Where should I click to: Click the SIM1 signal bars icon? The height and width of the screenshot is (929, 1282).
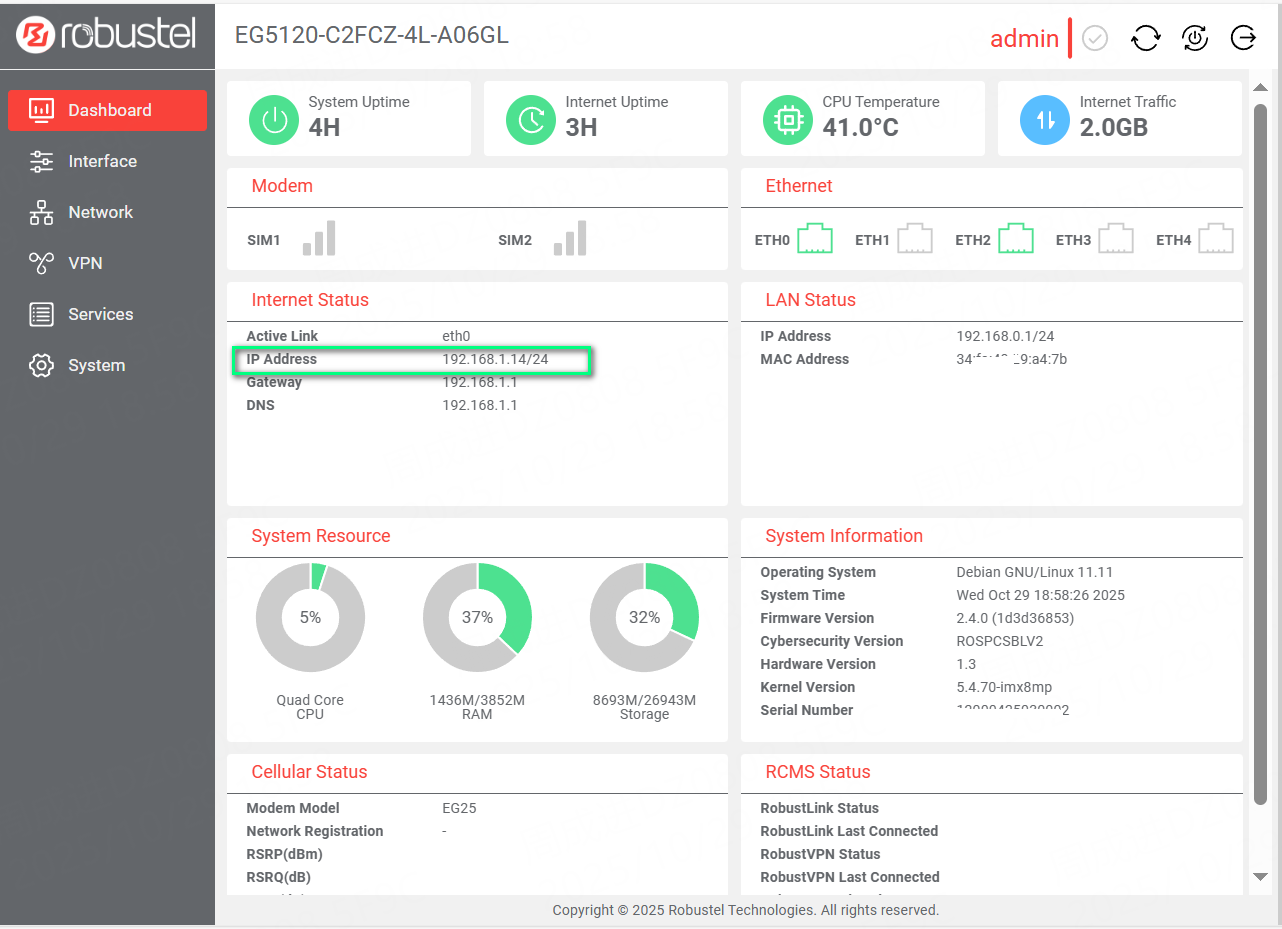point(319,239)
